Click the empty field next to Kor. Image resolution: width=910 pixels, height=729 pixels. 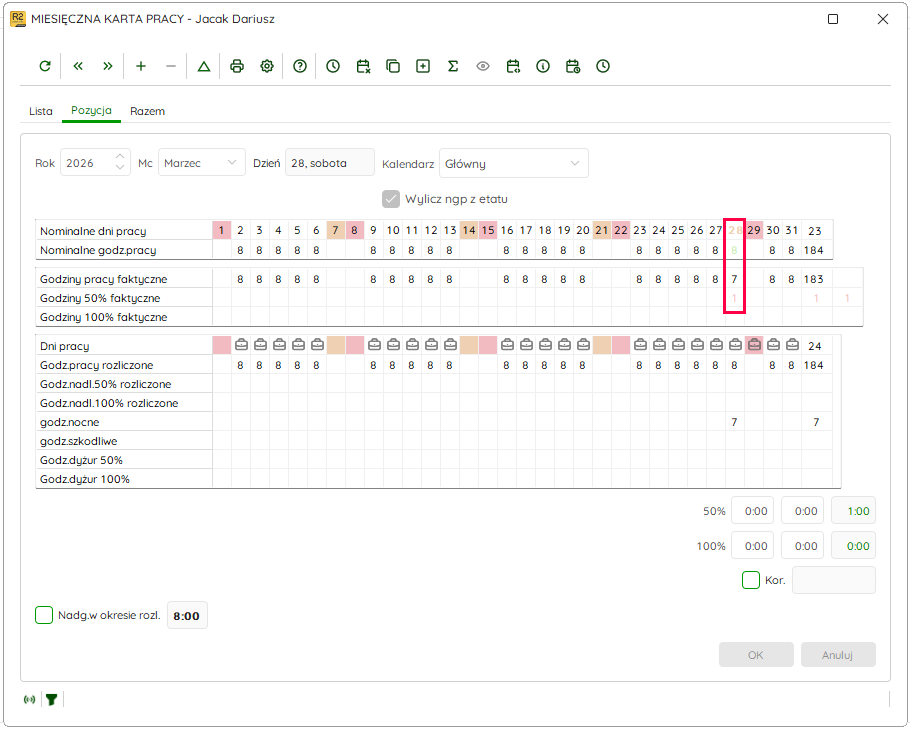pyautogui.click(x=834, y=580)
